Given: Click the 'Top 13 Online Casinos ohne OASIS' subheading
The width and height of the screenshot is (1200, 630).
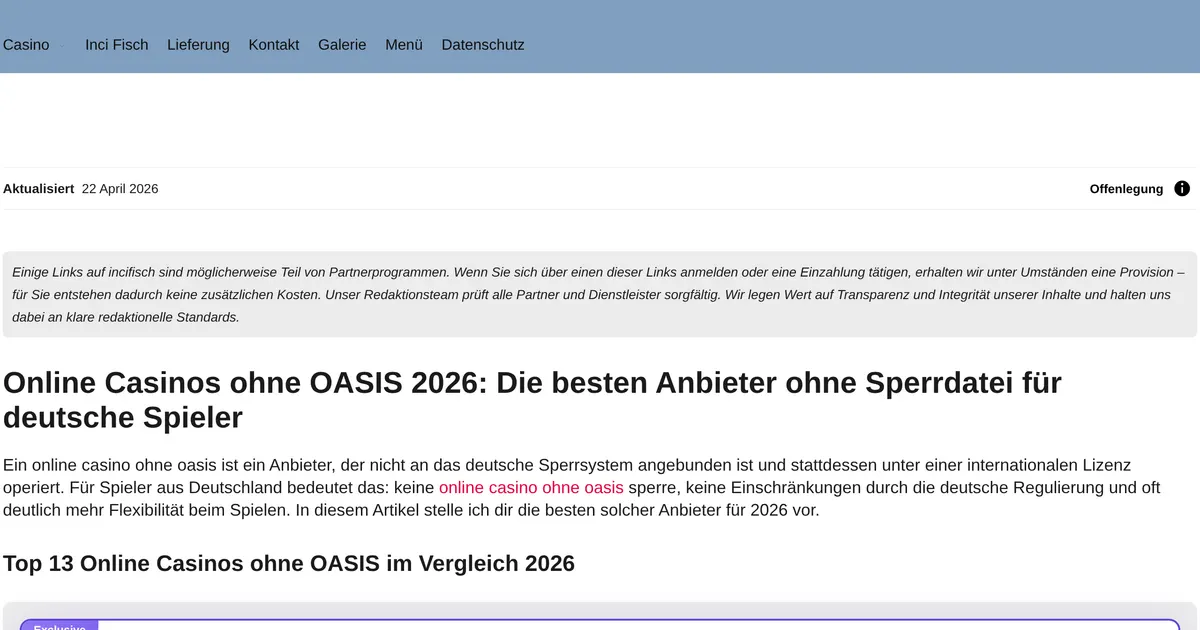Looking at the screenshot, I should [x=289, y=563].
